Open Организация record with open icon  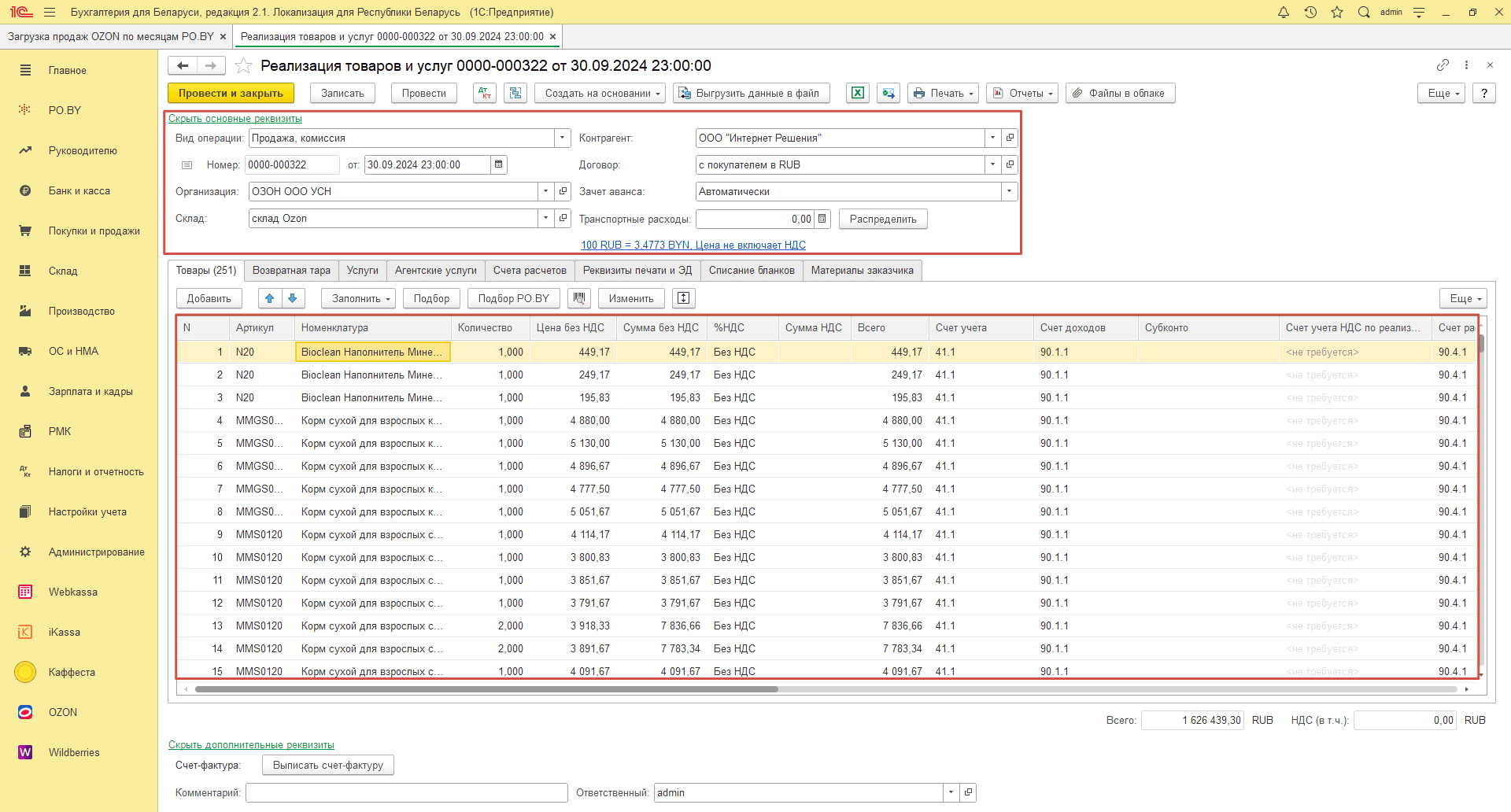pos(563,191)
